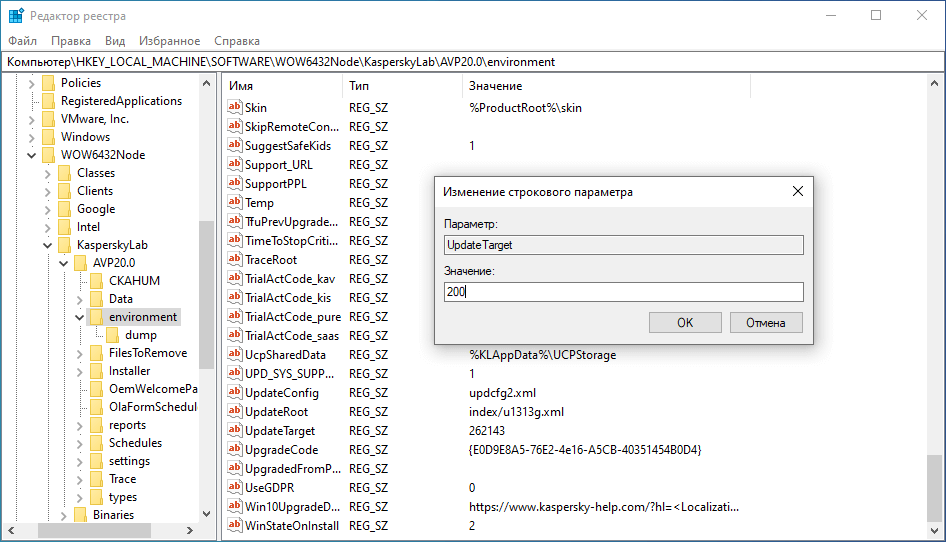
Task: Click the Win10UpgradeD... entry icon
Action: (235, 506)
